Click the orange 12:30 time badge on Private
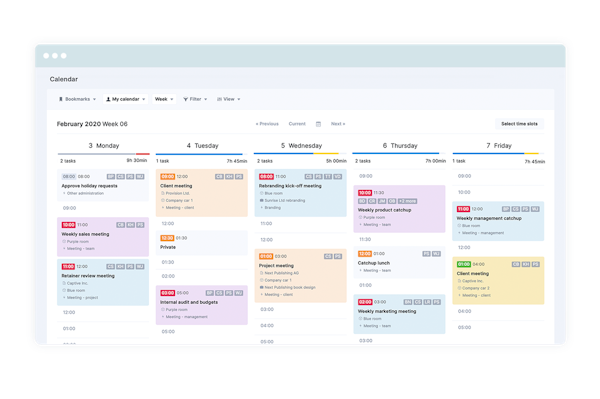The width and height of the screenshot is (600, 399). pos(167,238)
